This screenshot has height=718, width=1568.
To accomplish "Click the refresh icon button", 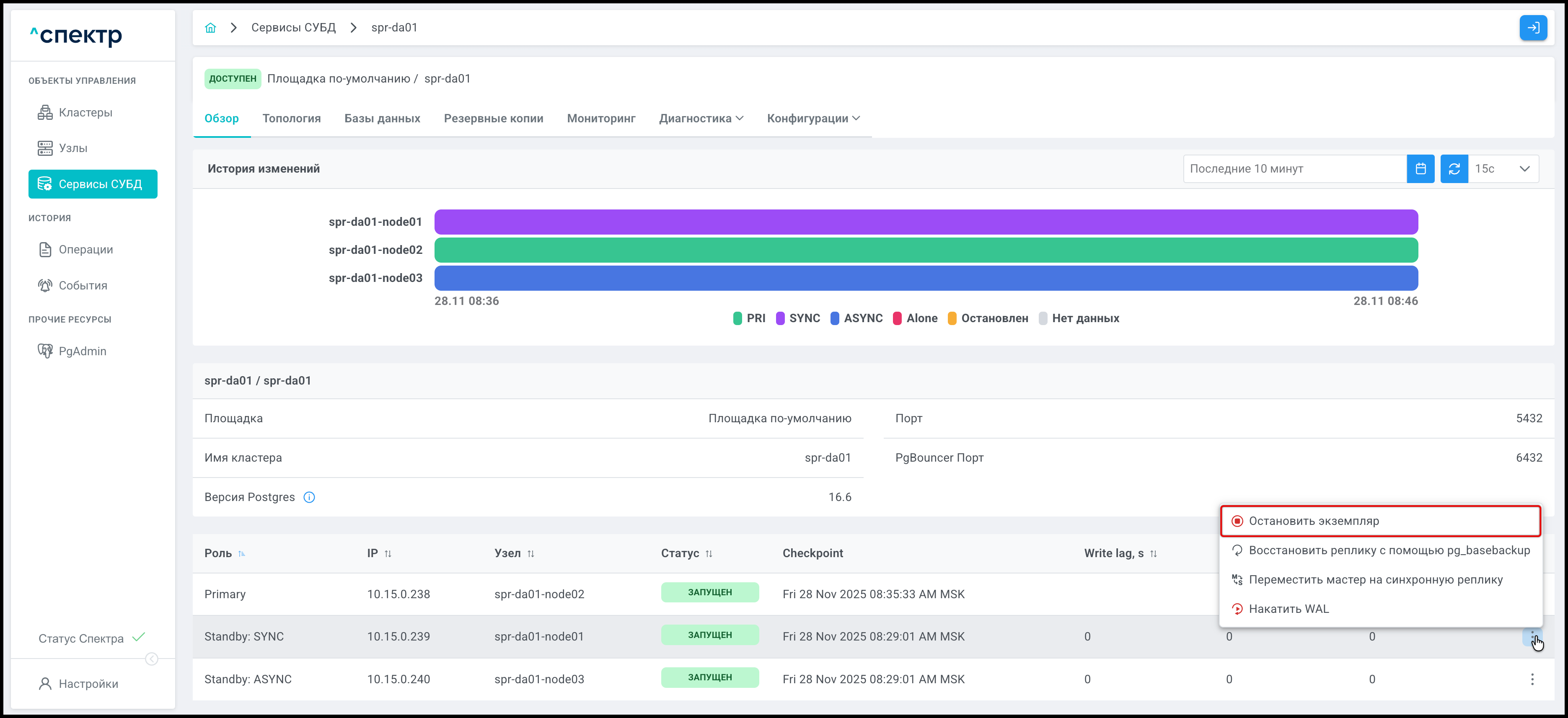I will point(1454,168).
